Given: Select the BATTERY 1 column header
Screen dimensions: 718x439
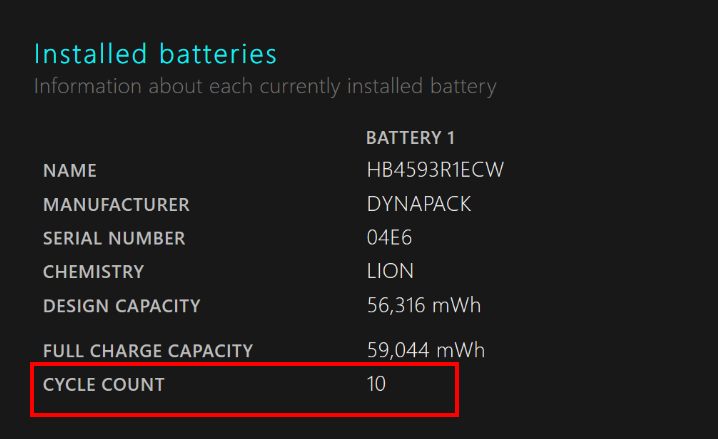Looking at the screenshot, I should click(411, 138).
